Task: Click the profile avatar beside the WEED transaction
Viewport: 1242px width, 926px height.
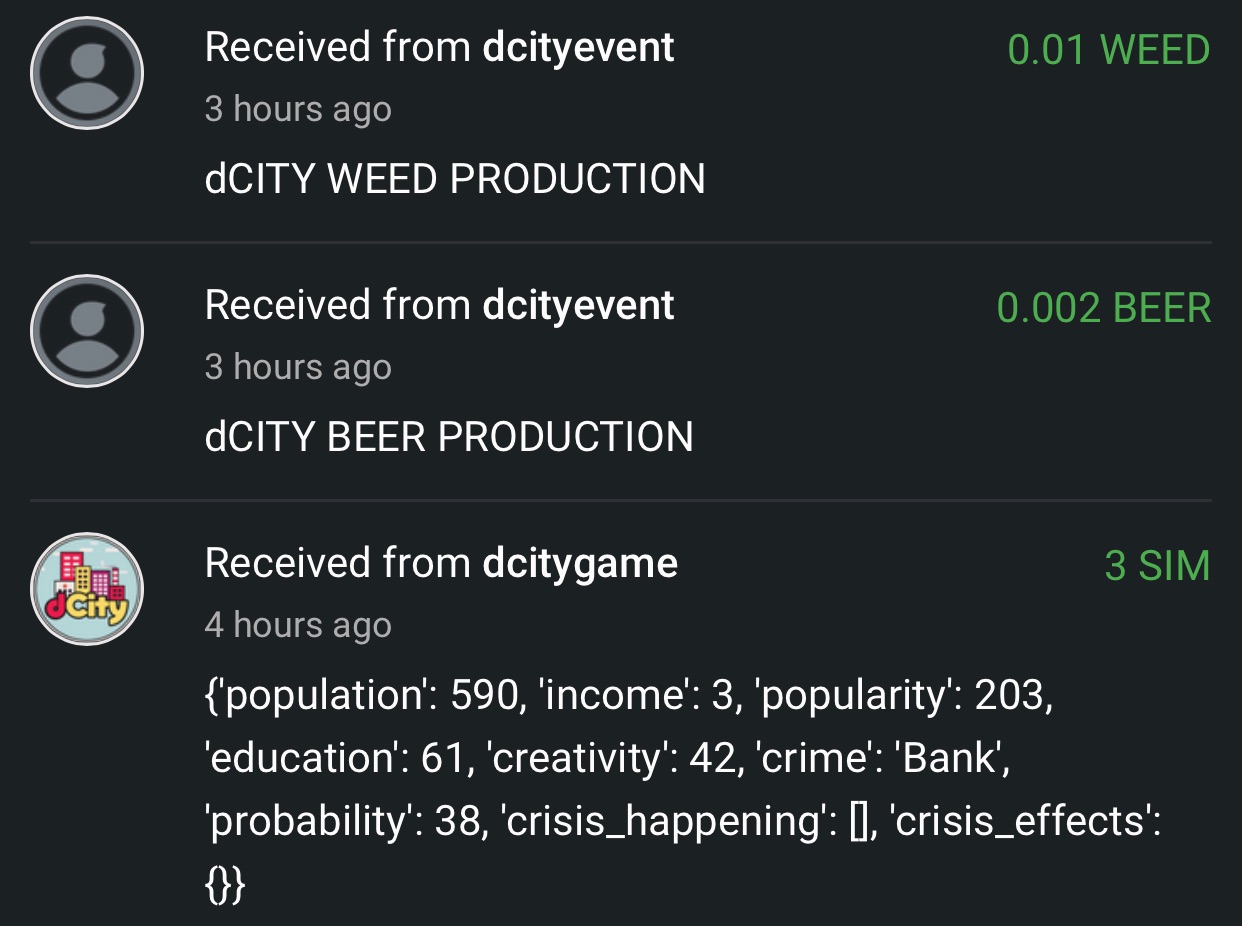Action: (x=87, y=73)
